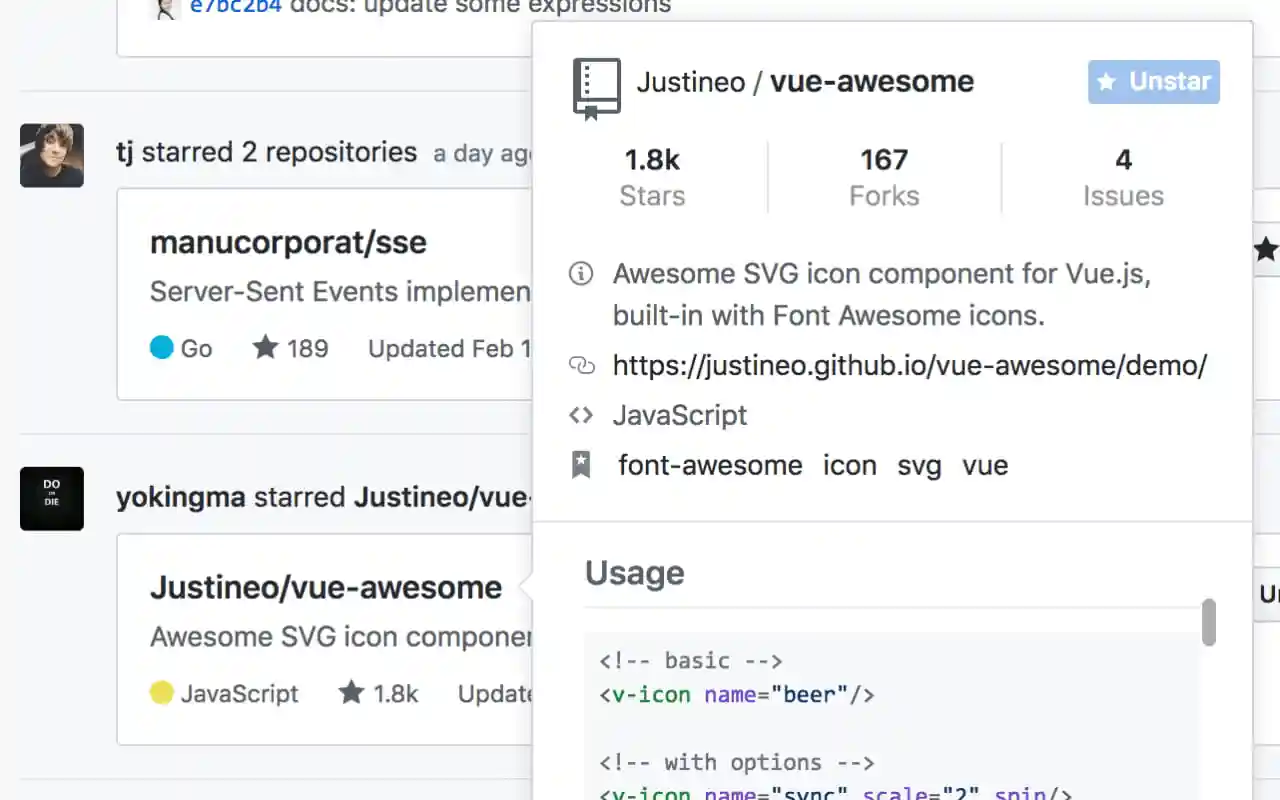The width and height of the screenshot is (1280, 800).
Task: Open the vue-awesome demo link
Action: tap(910, 365)
